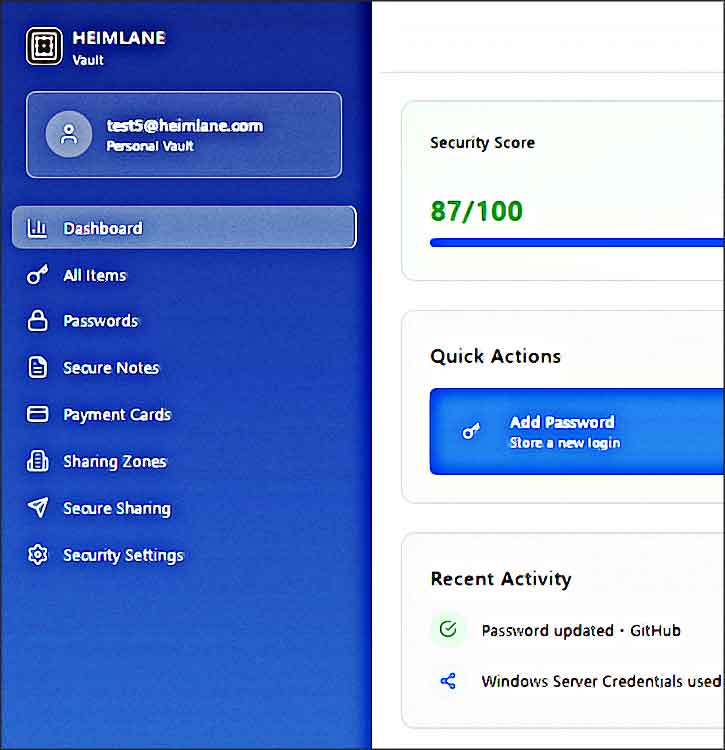
Task: Click the Secure Sharing paper plane icon
Action: [x=37, y=507]
